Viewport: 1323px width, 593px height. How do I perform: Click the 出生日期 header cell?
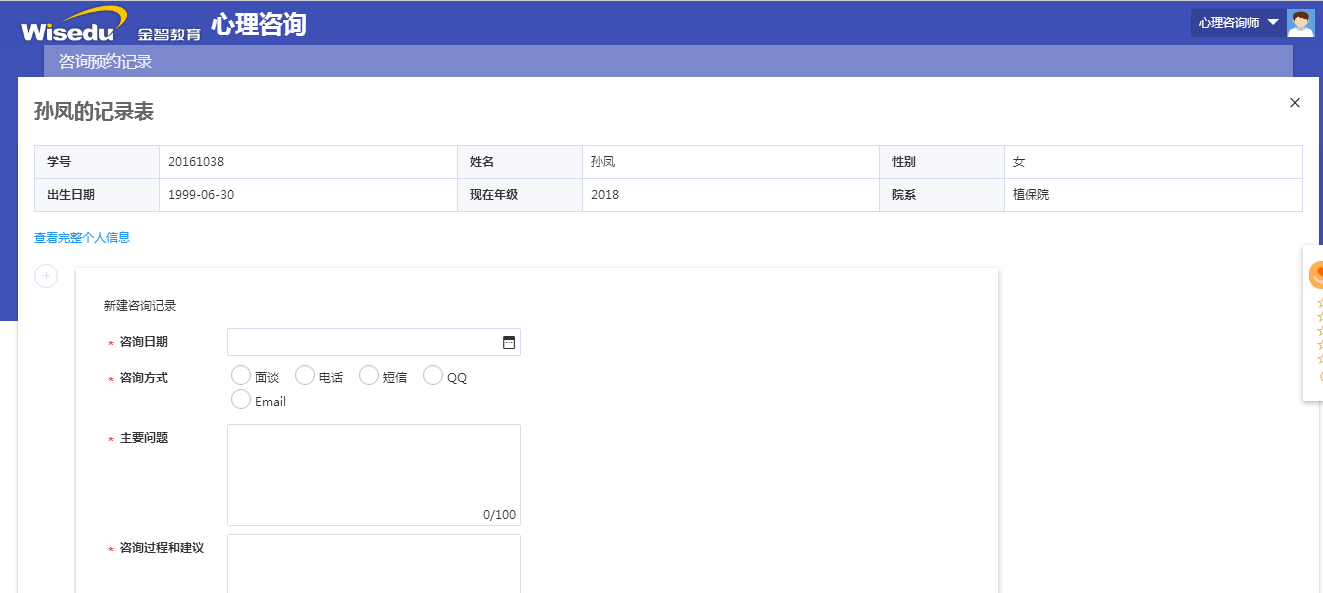97,195
